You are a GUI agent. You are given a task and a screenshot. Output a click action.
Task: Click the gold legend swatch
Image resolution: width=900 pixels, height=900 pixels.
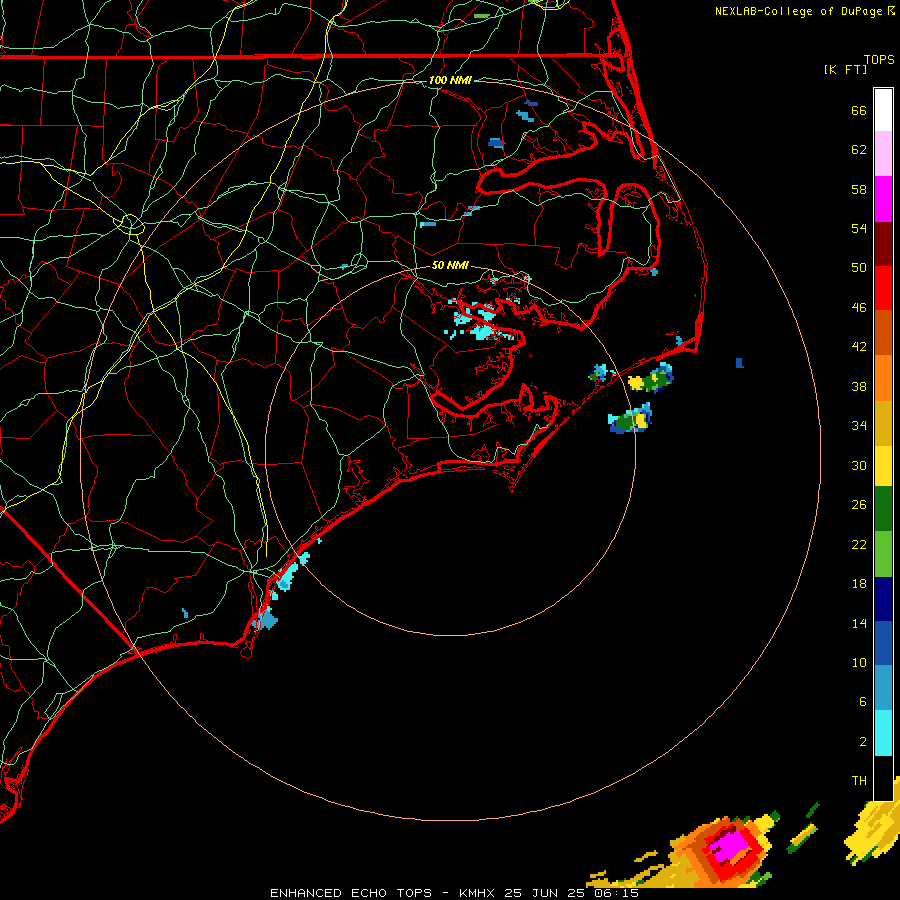point(883,423)
